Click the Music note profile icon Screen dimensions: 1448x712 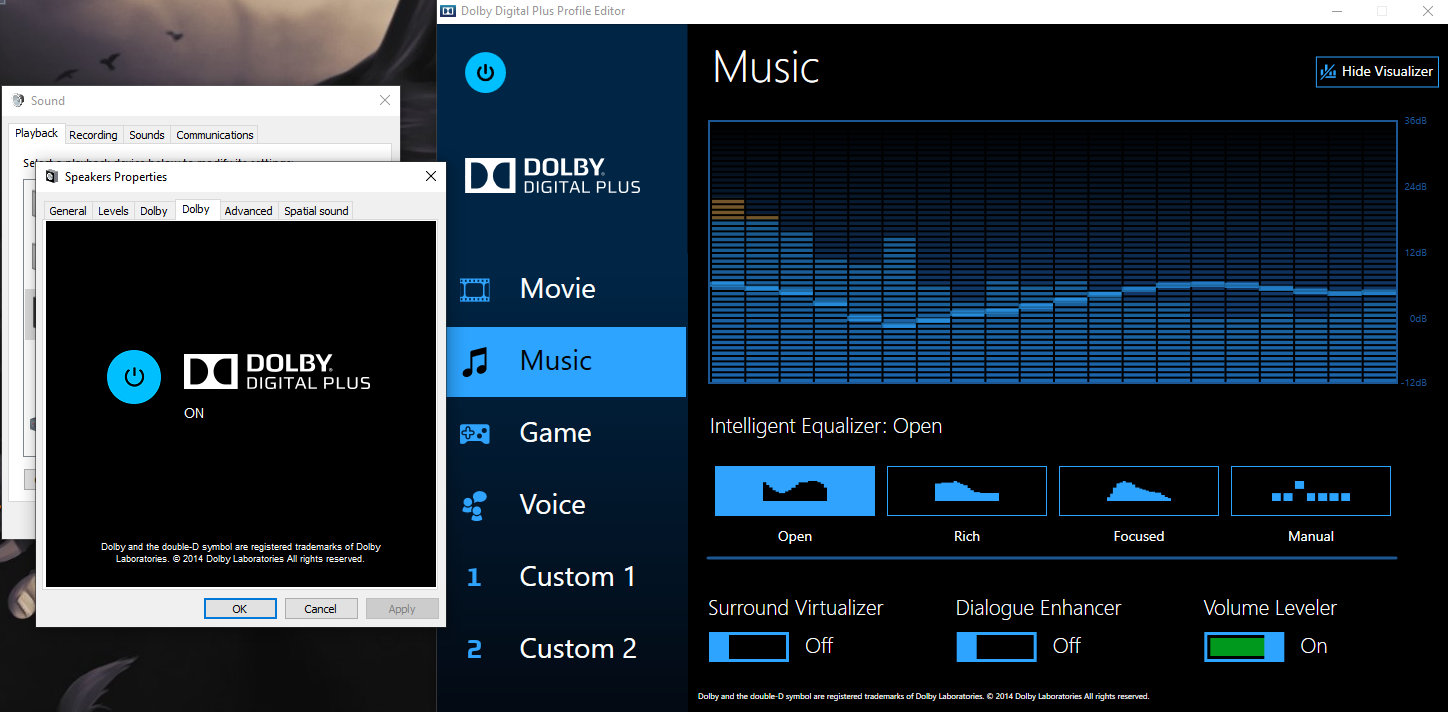point(474,360)
